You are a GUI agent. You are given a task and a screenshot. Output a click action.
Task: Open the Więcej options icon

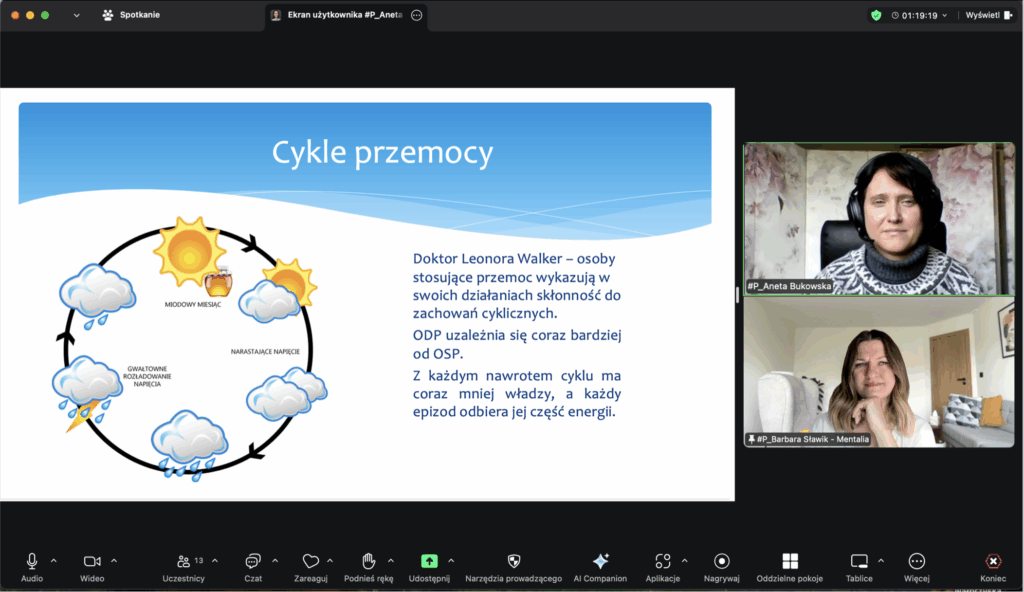916,562
